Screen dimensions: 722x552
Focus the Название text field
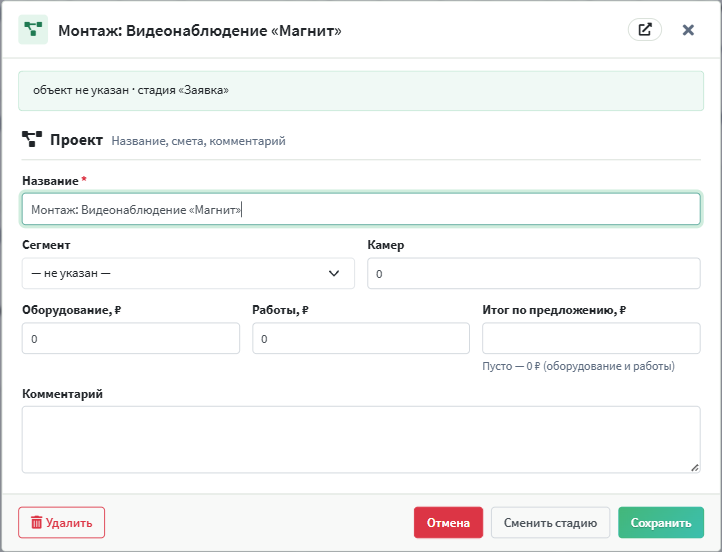tap(361, 209)
